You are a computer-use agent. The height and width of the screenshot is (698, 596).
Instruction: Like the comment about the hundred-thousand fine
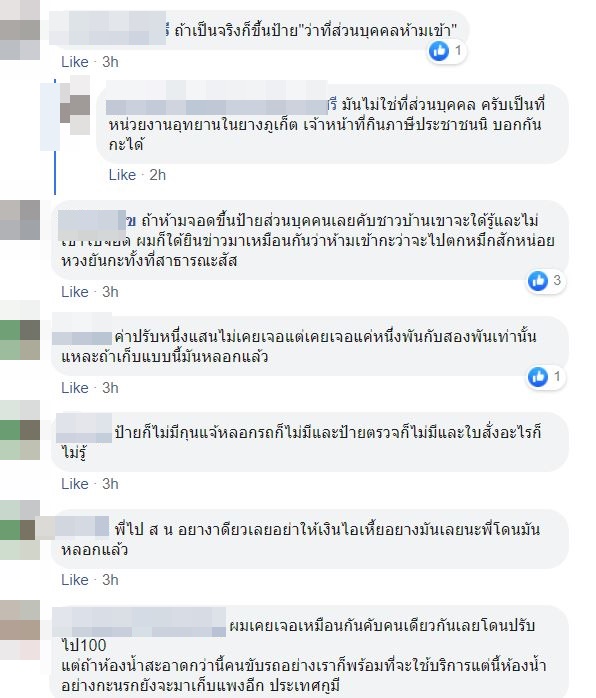point(75,388)
